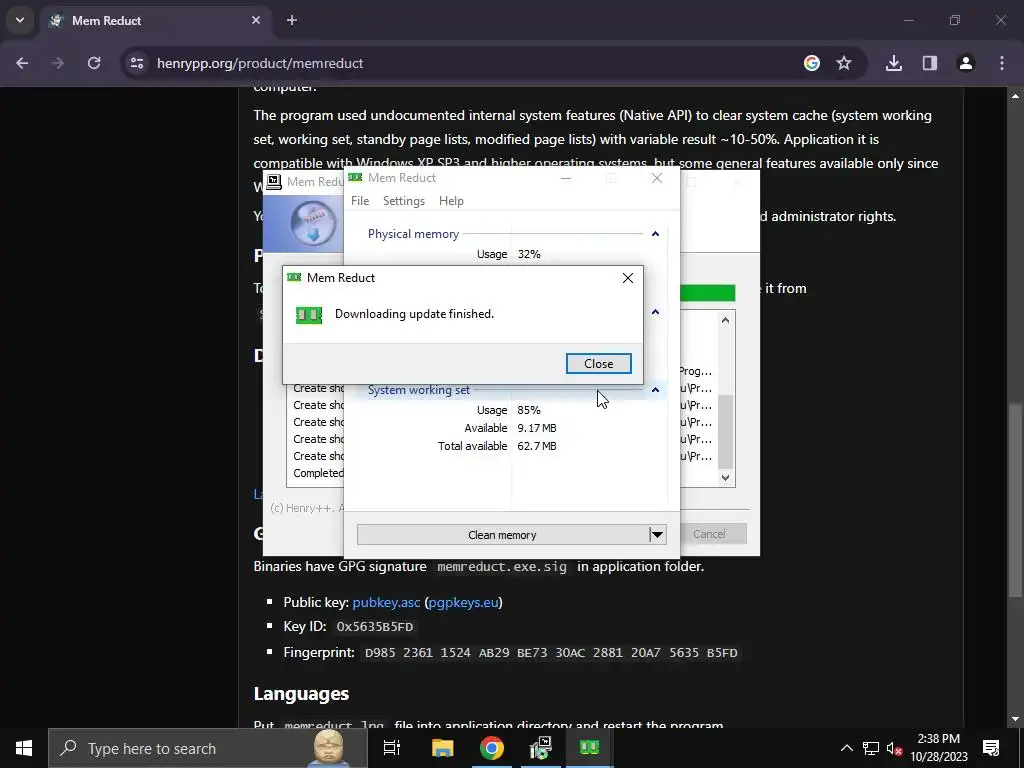Click the address bar URL
This screenshot has width=1024, height=768.
pyautogui.click(x=260, y=63)
